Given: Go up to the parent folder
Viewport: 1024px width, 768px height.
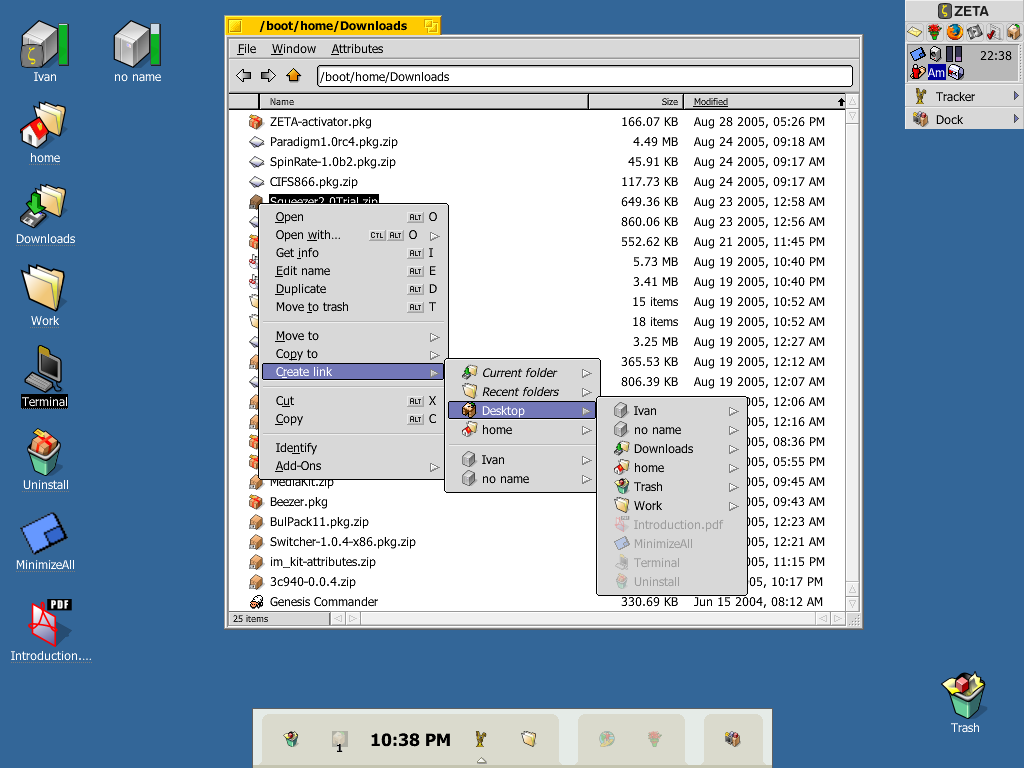Looking at the screenshot, I should click(x=293, y=76).
